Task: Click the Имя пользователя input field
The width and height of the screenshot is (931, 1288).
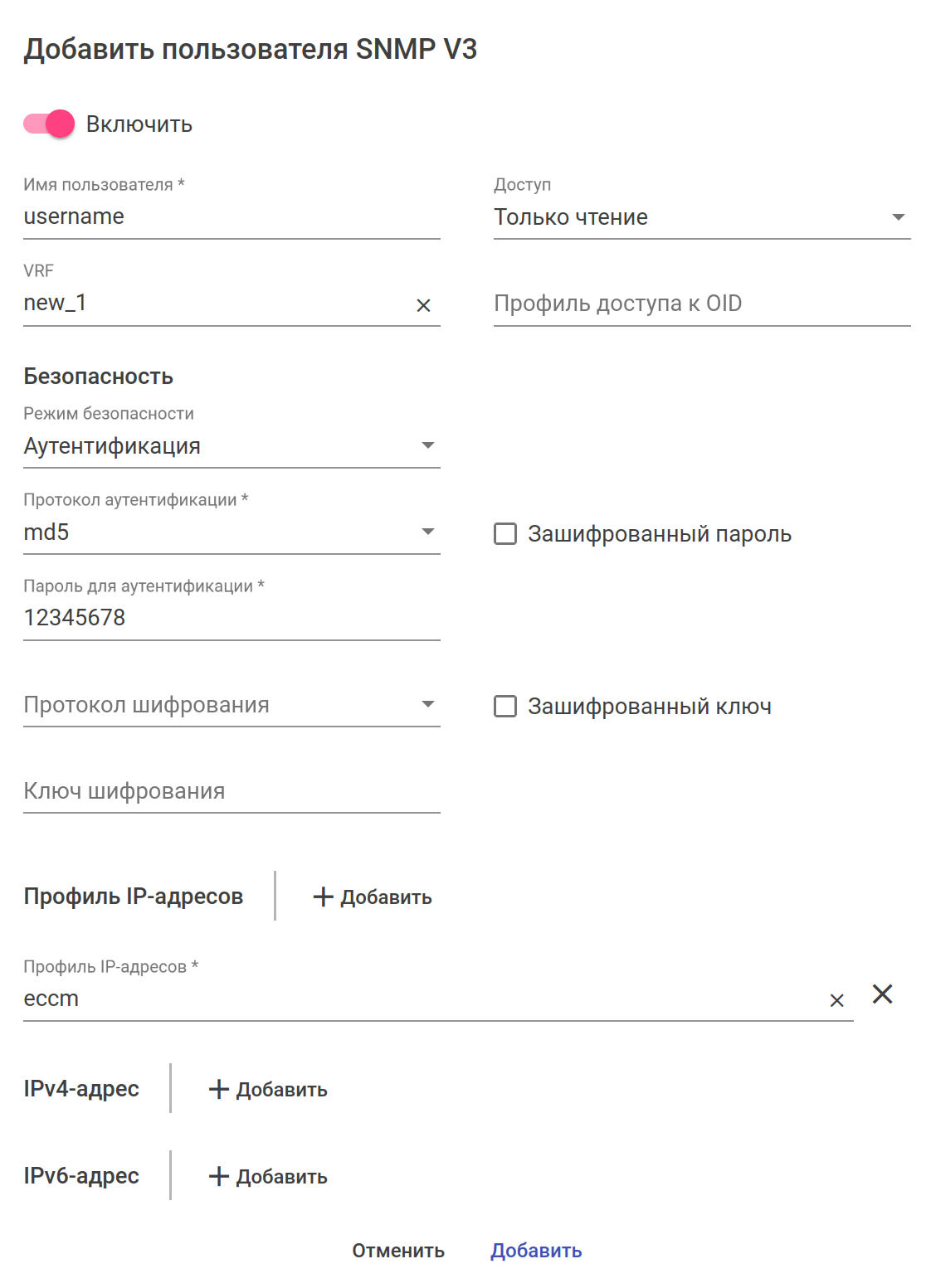Action: click(x=231, y=217)
